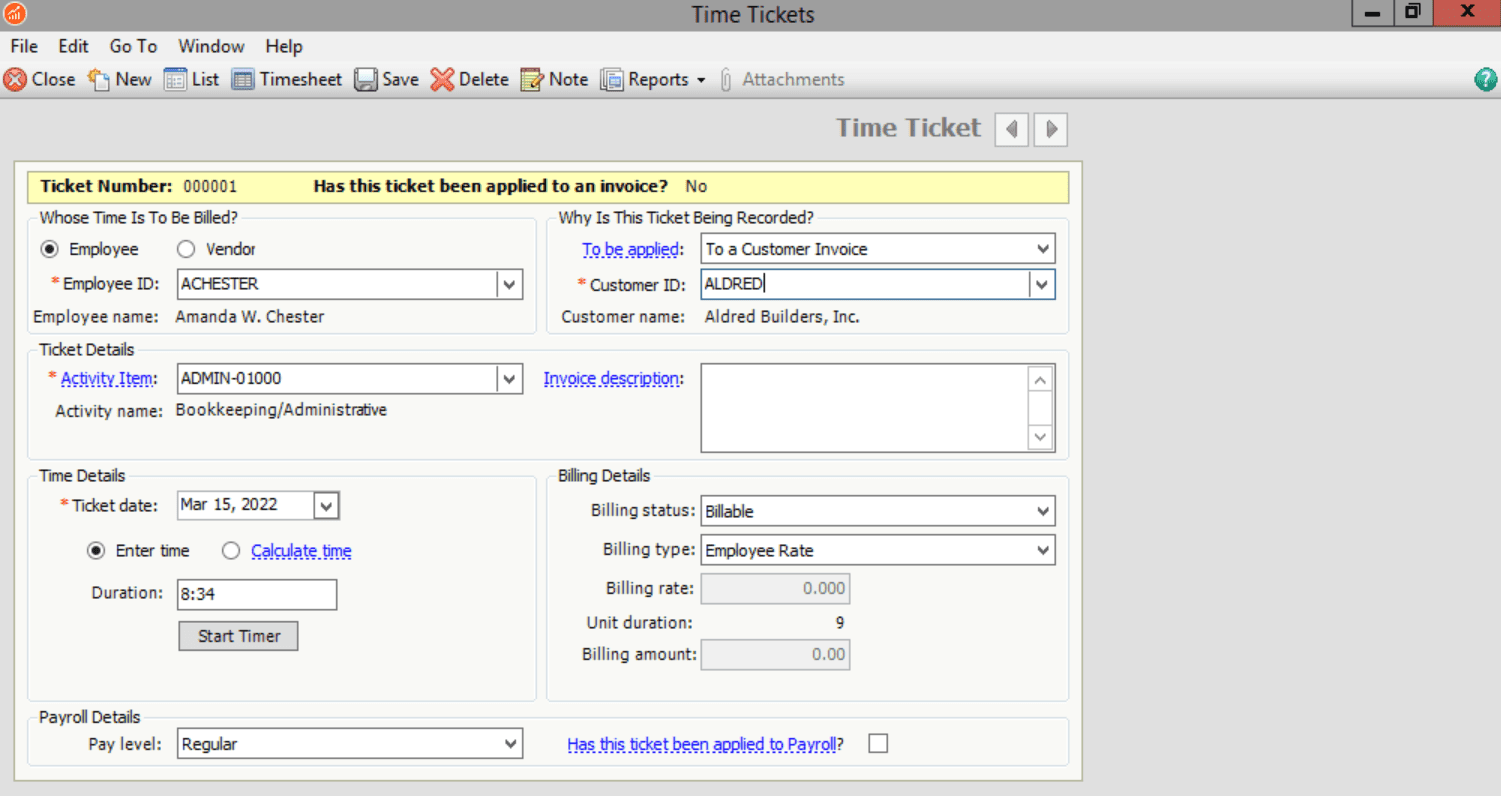Image resolution: width=1501 pixels, height=796 pixels.
Task: Open the Edit menu
Action: pos(73,46)
